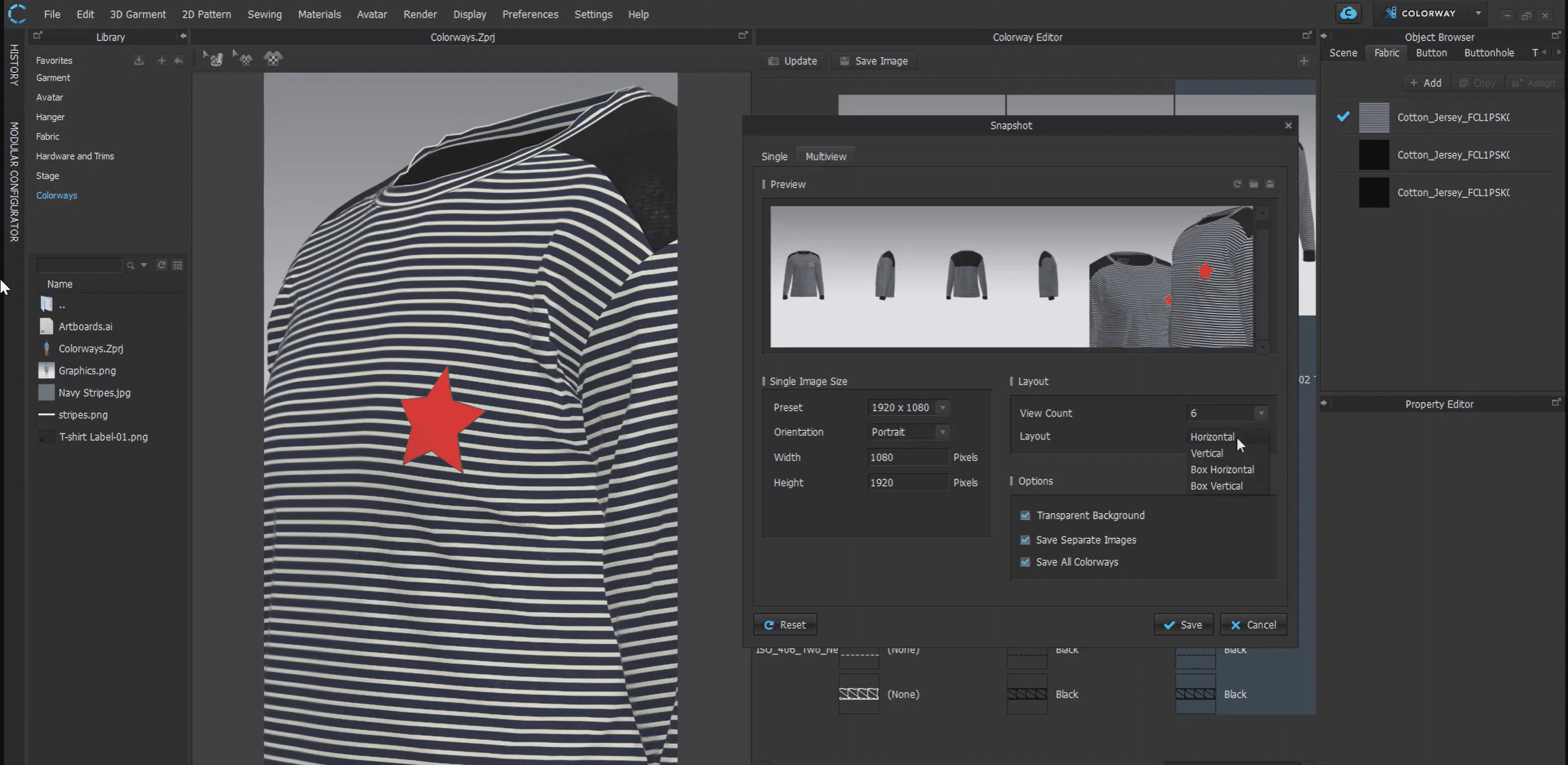Disable Transparent Background checkbox
The image size is (1568, 765).
click(x=1025, y=516)
